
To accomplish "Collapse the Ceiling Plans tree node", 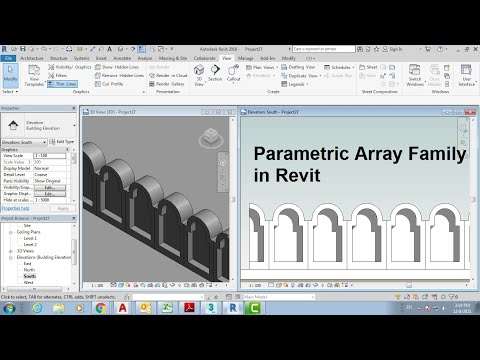I will pos(11,232).
